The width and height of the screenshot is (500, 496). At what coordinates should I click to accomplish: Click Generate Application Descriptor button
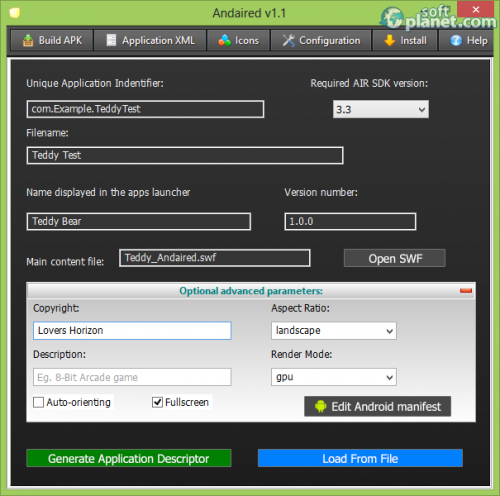(x=129, y=458)
